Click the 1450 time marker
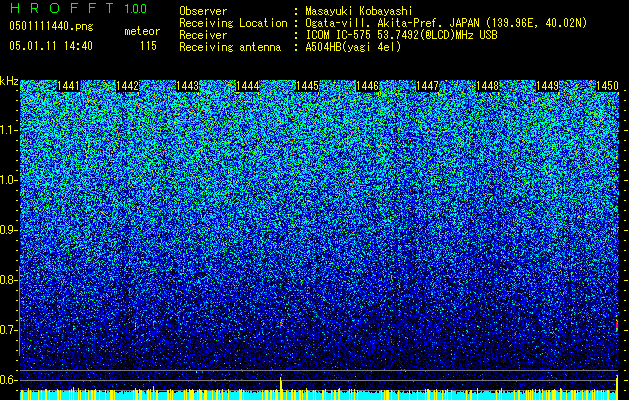629x400 pixels. (x=607, y=86)
